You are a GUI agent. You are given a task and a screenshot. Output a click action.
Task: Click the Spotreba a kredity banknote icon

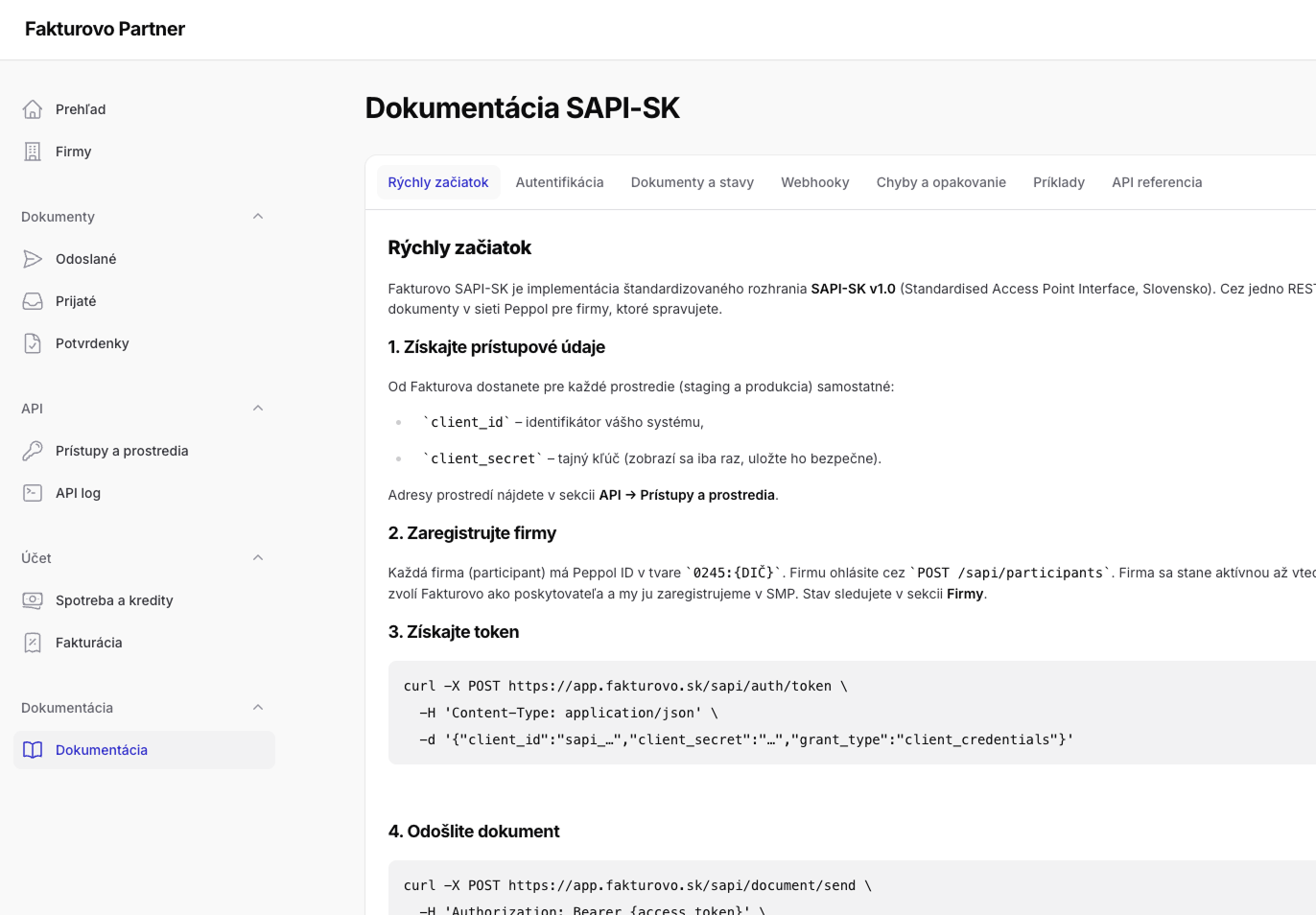click(x=33, y=600)
